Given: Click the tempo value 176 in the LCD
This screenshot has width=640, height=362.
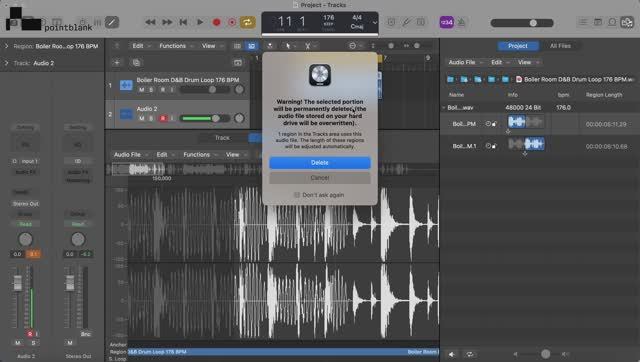Looking at the screenshot, I should [x=329, y=18].
